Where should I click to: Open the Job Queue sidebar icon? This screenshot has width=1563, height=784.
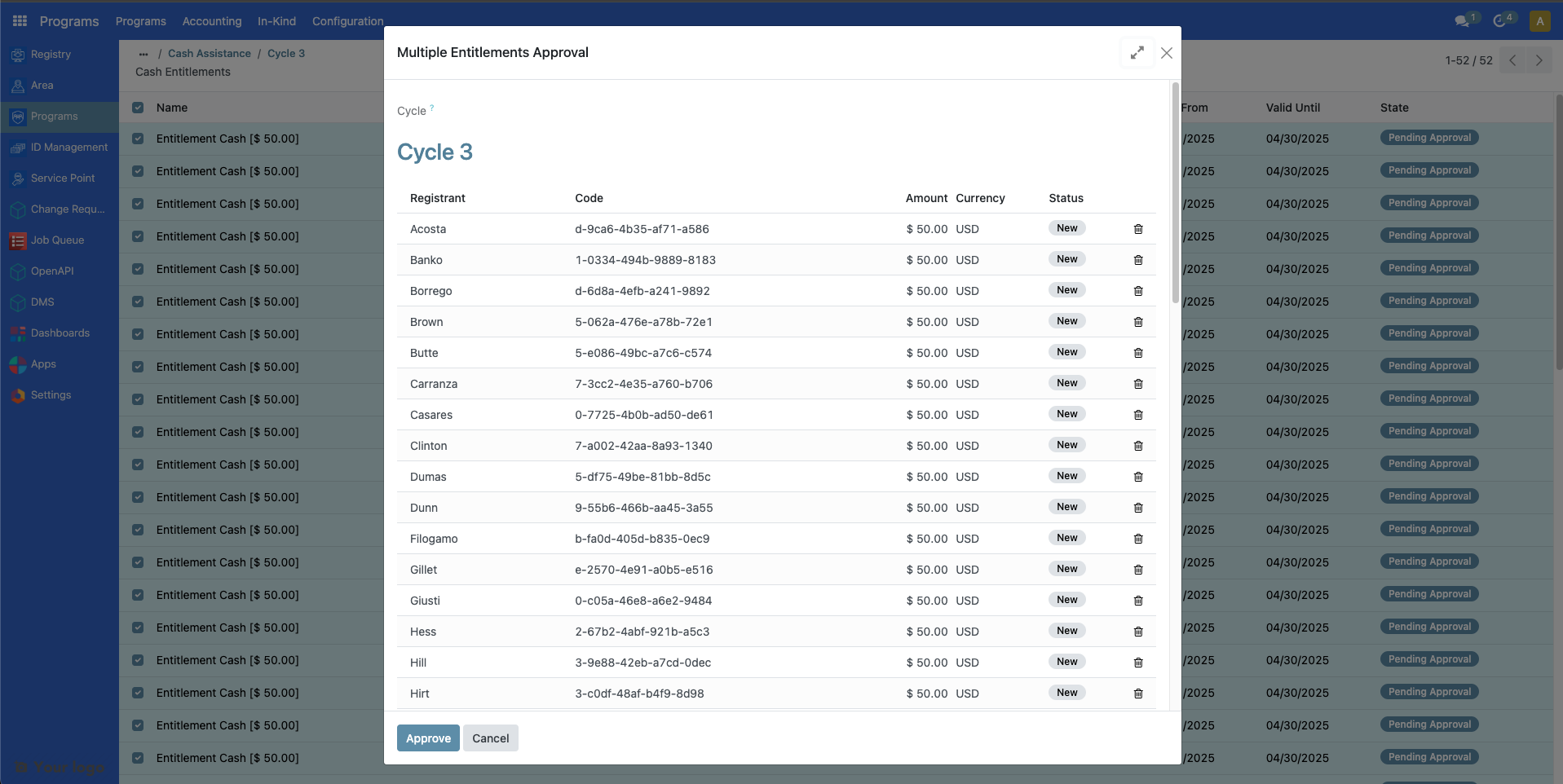(x=18, y=241)
